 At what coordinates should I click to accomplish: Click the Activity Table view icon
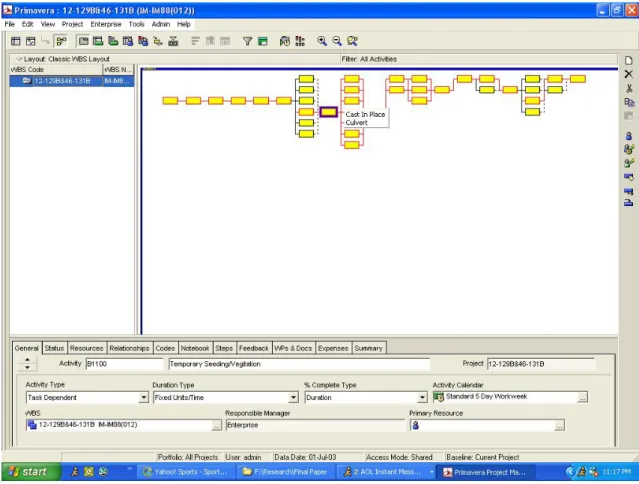coord(15,41)
